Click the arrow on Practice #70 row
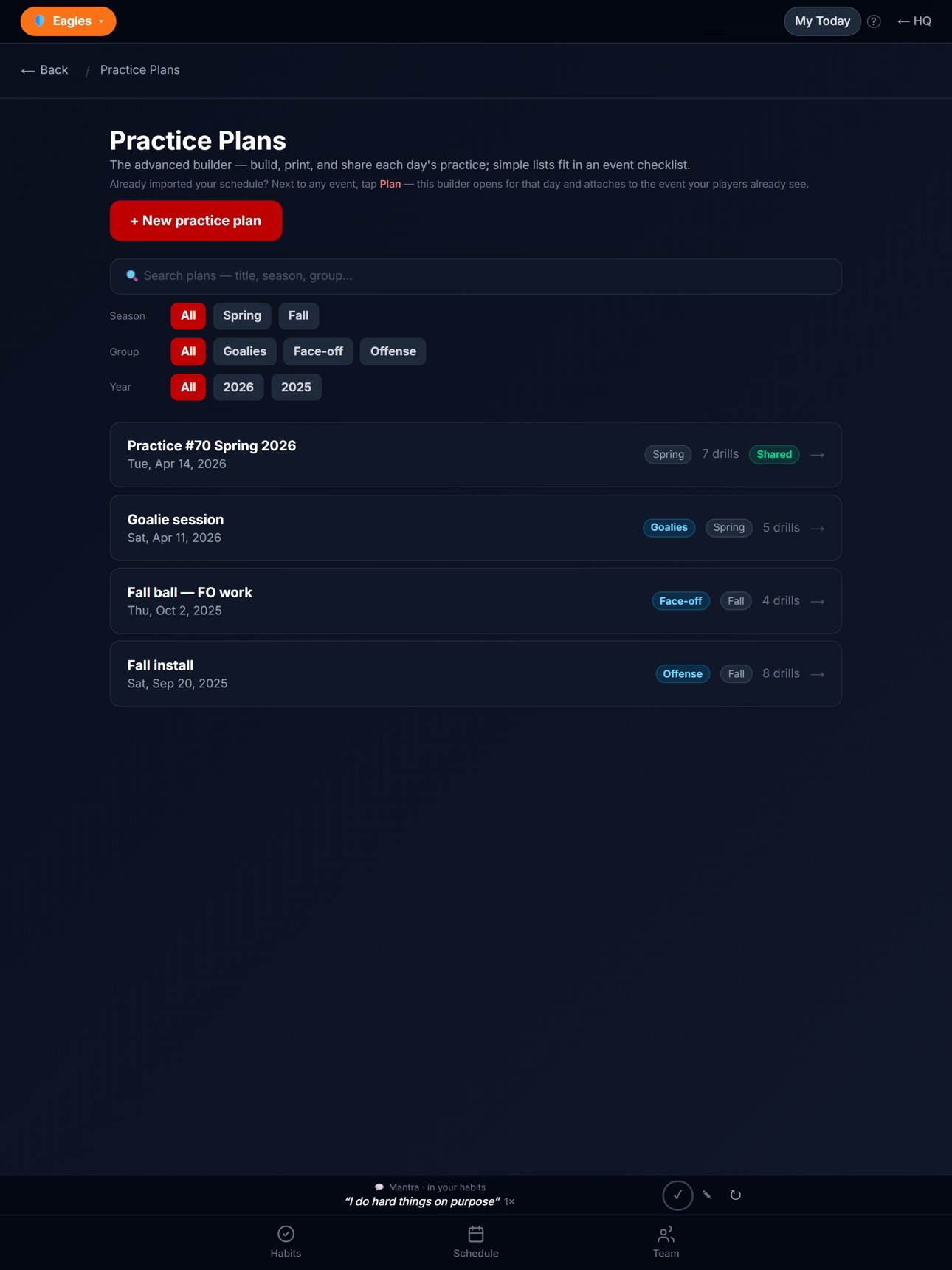The height and width of the screenshot is (1270, 952). (818, 455)
